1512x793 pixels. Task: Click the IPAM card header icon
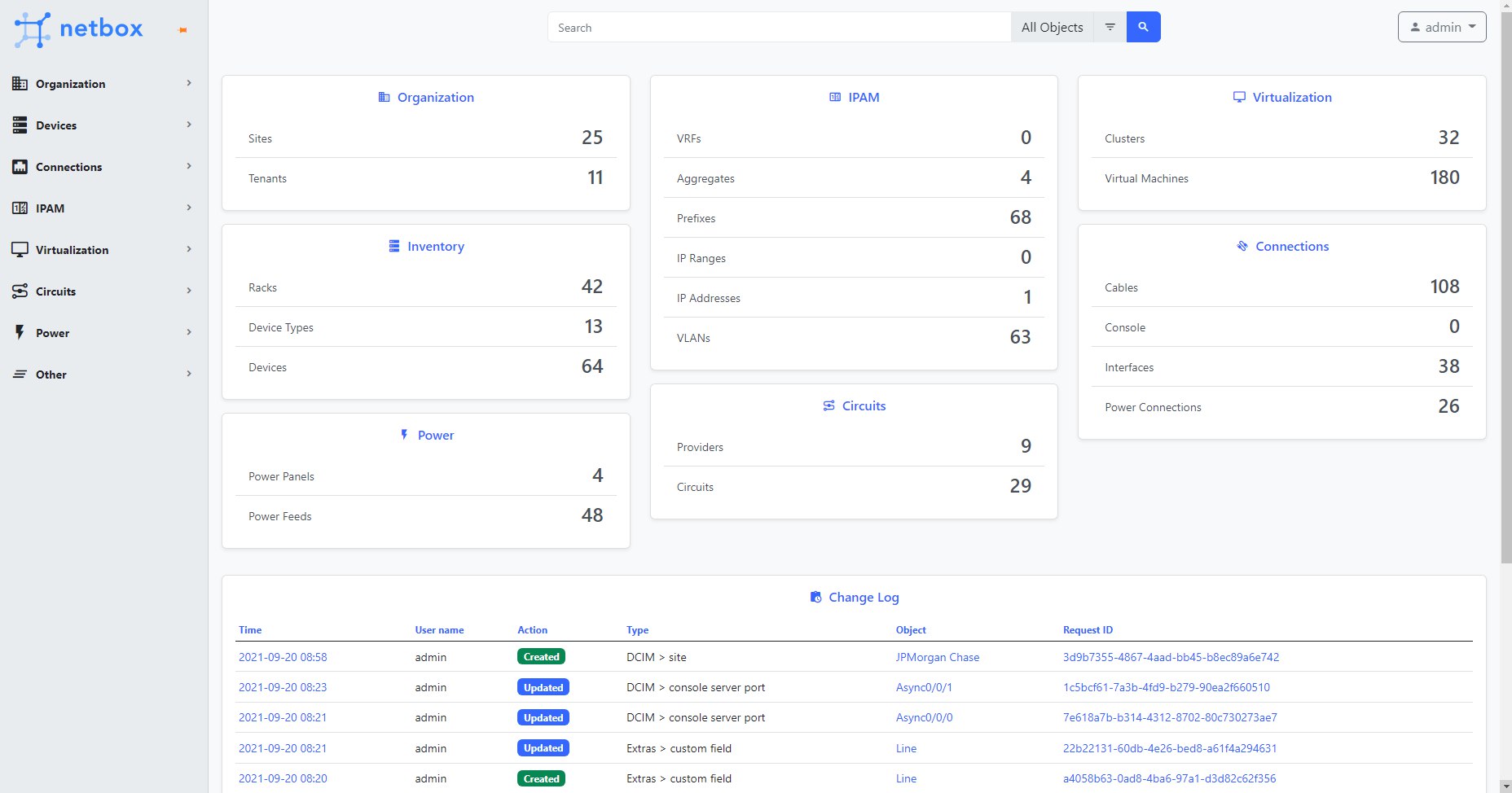pos(835,97)
